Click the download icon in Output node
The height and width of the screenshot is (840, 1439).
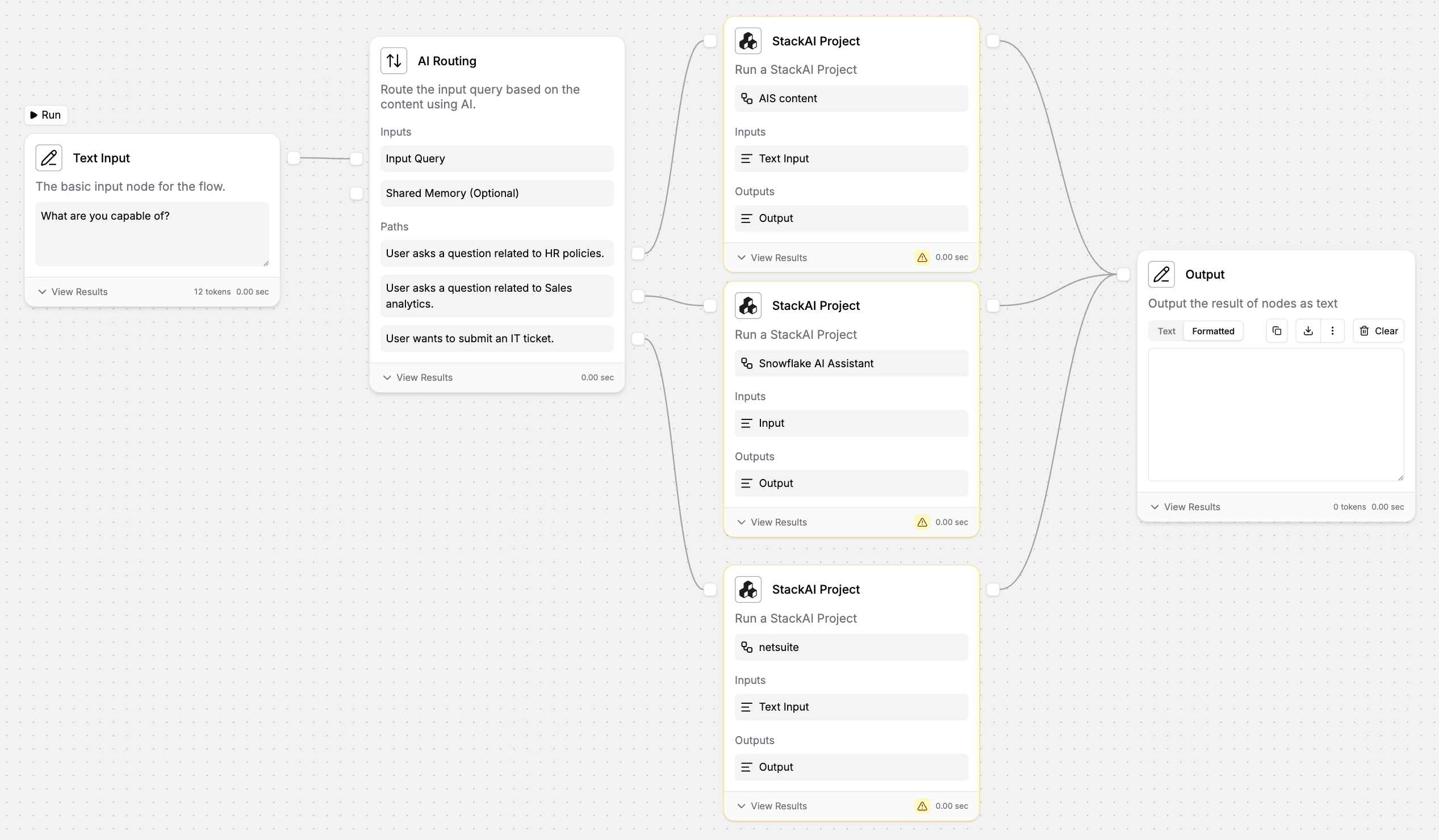point(1308,331)
